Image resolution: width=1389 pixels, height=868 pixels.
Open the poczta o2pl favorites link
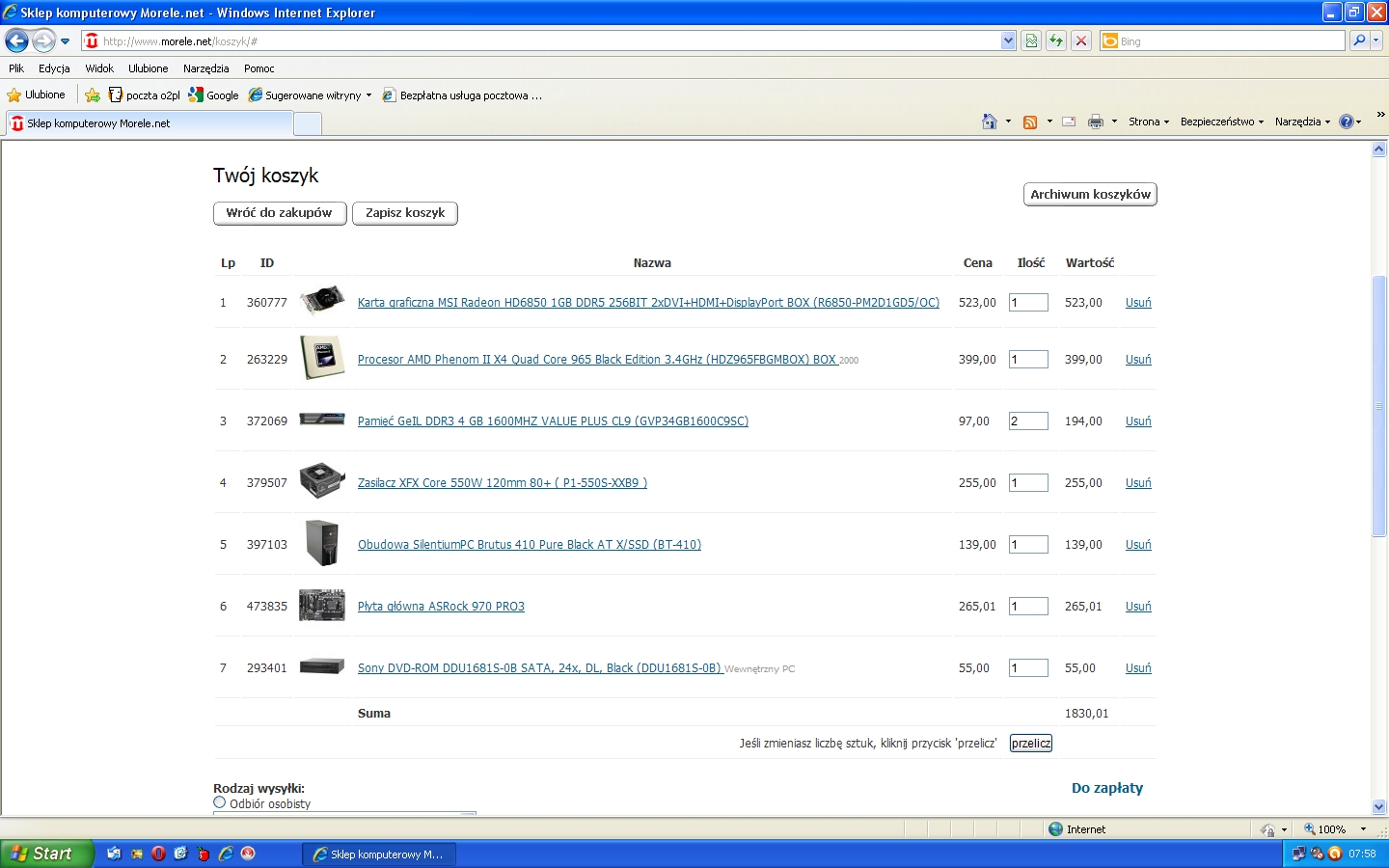tap(145, 95)
